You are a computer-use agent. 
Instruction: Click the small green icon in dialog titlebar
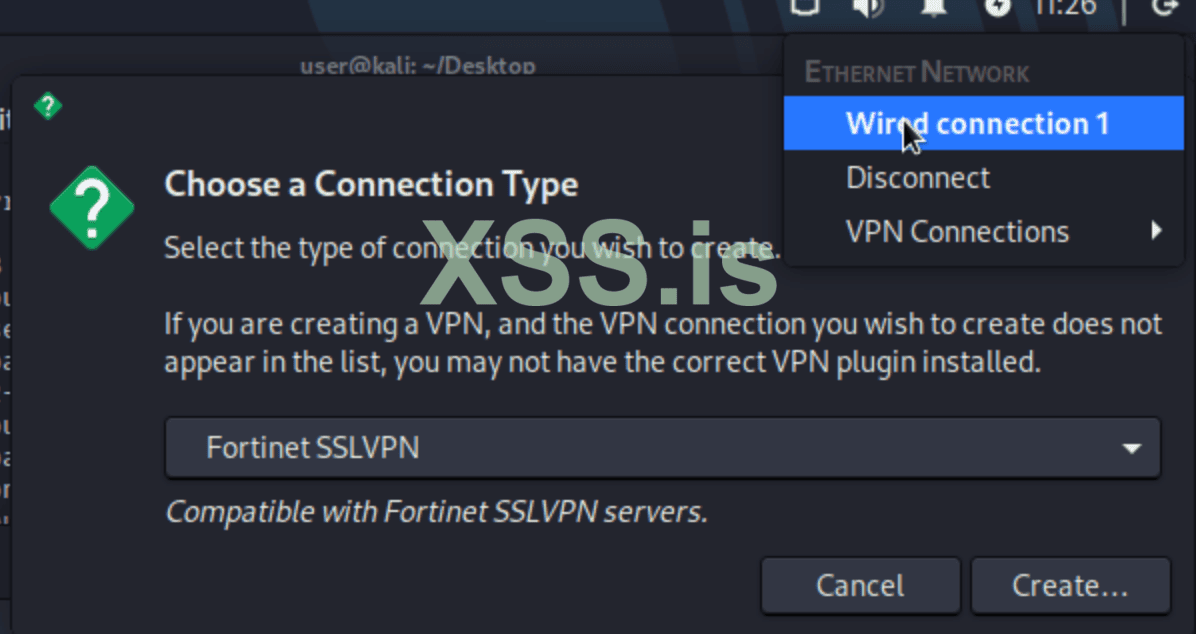pos(47,106)
